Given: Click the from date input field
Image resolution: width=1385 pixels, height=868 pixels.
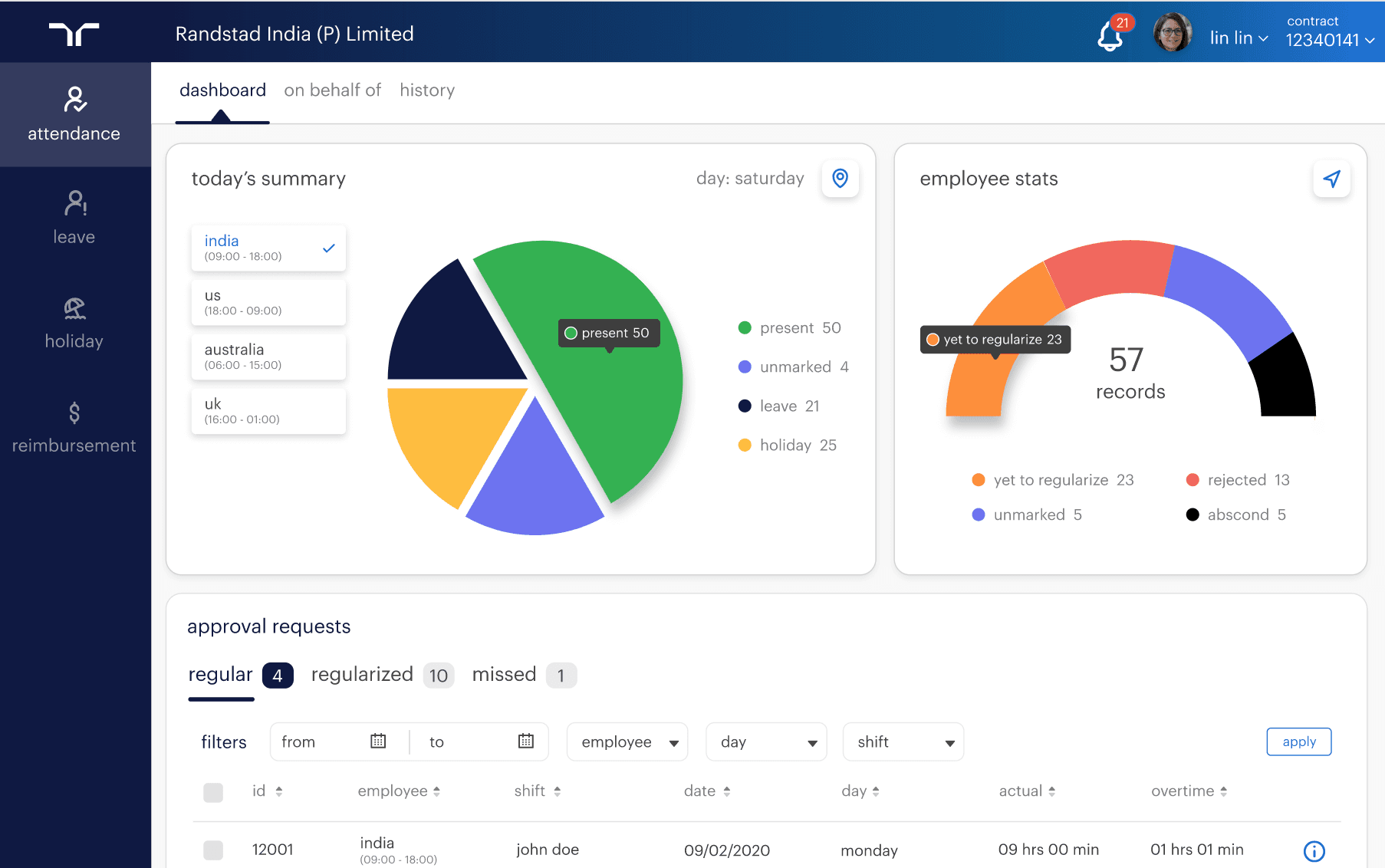Looking at the screenshot, I should click(x=339, y=741).
